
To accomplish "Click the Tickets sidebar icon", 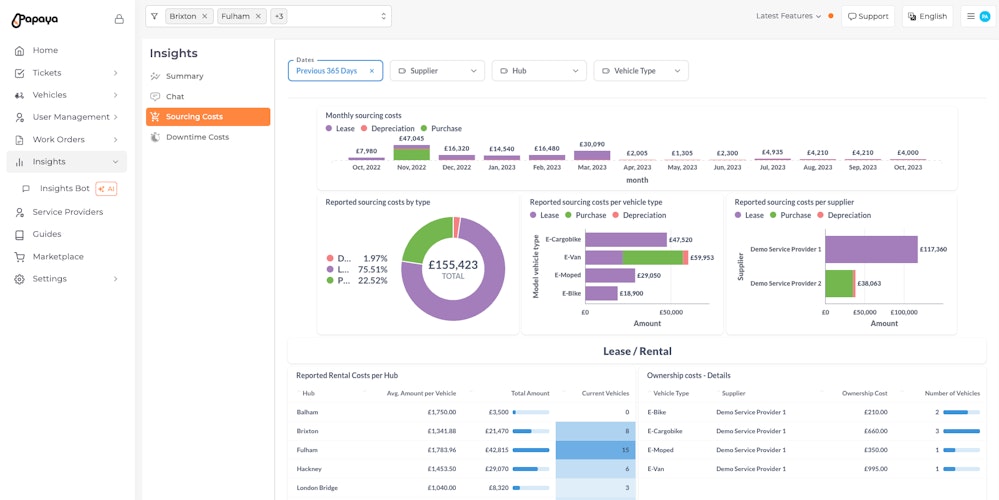I will coord(19,73).
